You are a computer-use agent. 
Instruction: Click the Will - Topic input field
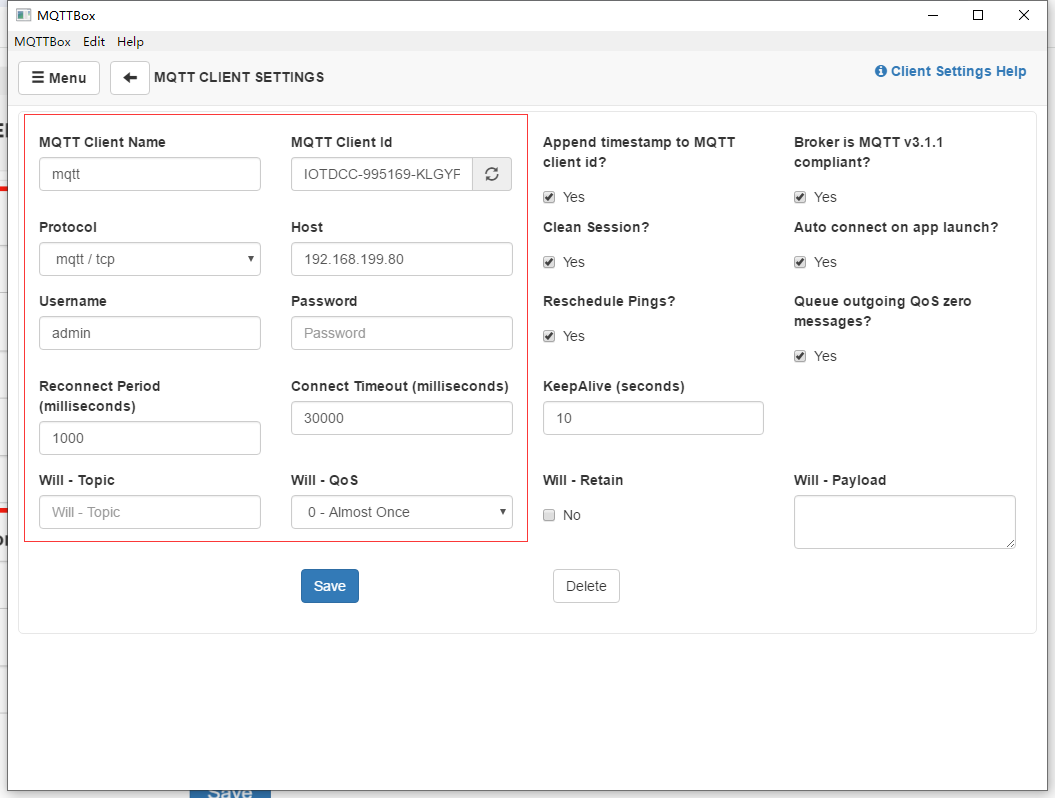[x=150, y=512]
